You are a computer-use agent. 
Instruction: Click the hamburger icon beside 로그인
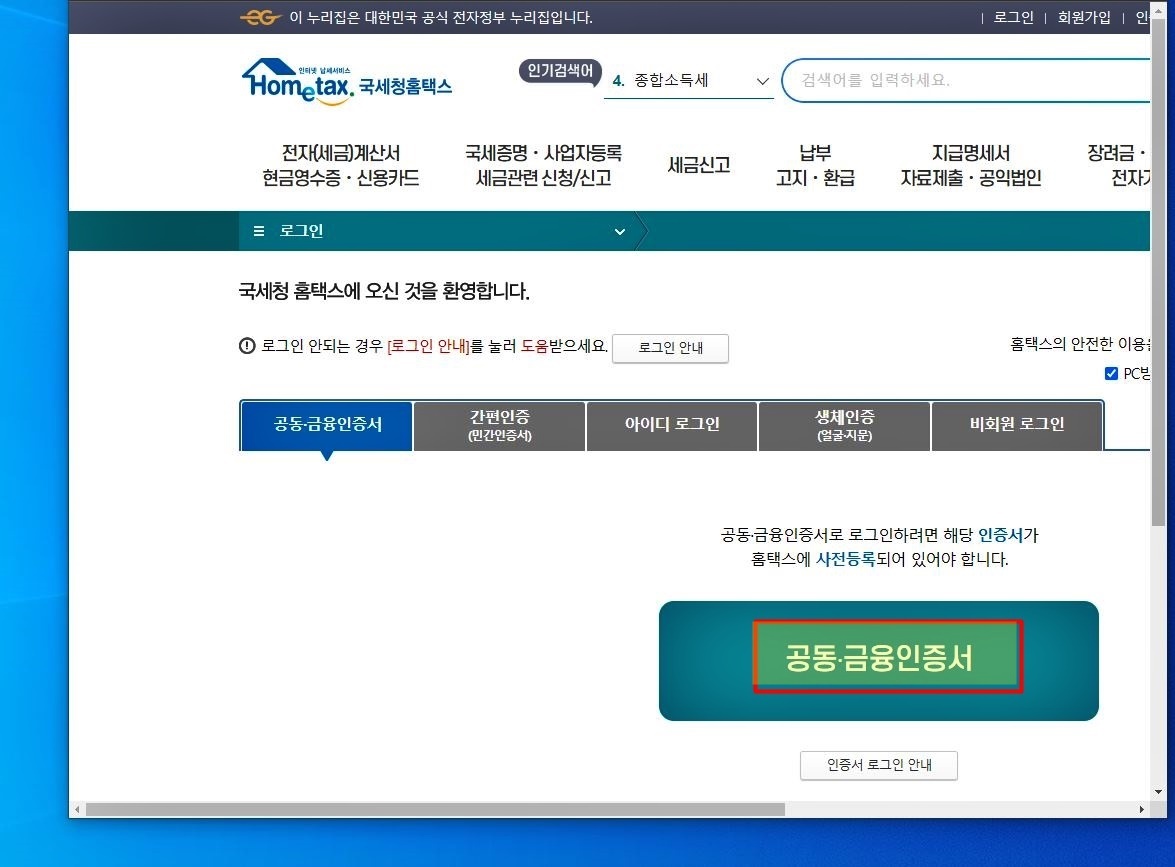[x=259, y=231]
